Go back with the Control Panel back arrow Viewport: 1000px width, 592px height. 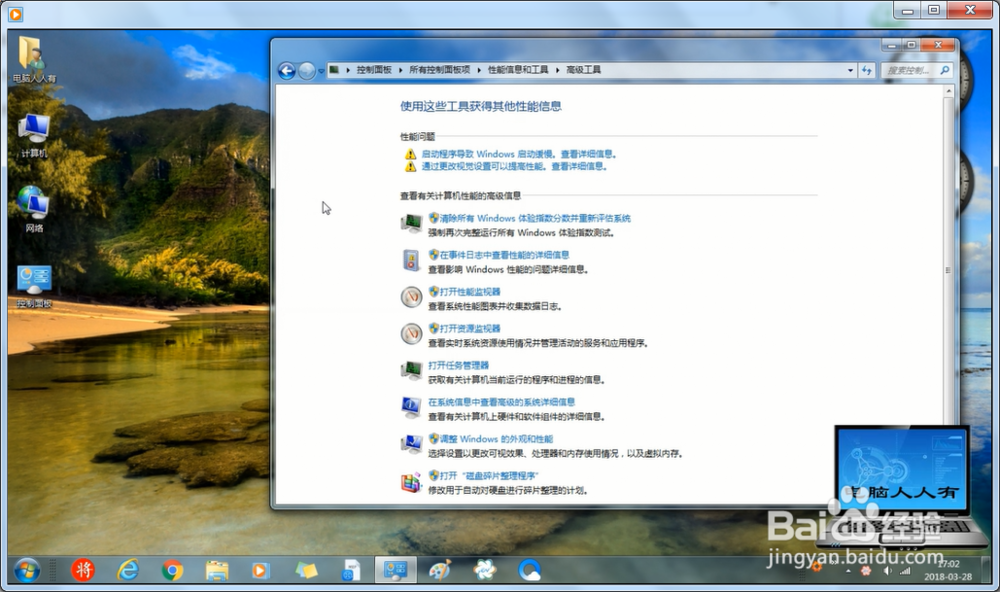tap(286, 71)
